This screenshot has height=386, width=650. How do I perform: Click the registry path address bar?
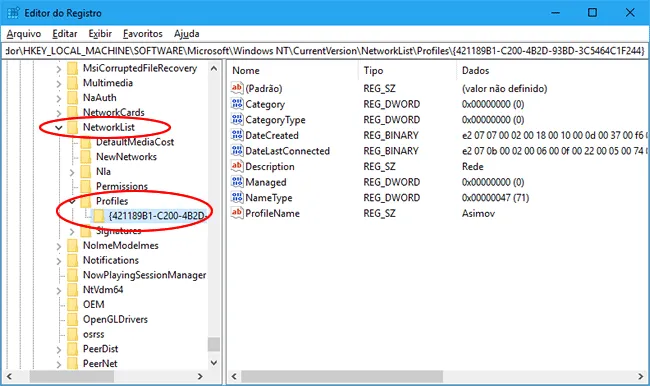(x=325, y=51)
